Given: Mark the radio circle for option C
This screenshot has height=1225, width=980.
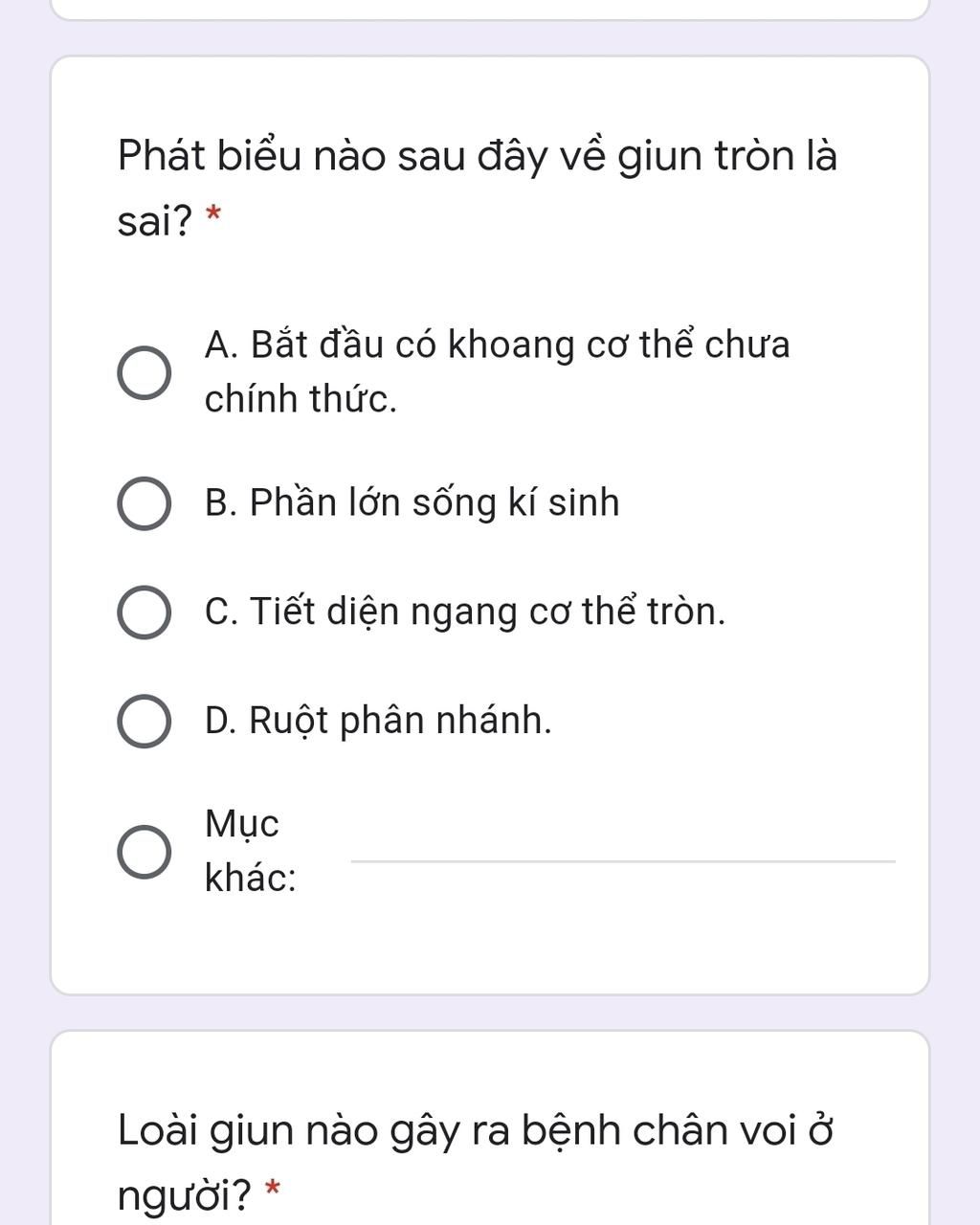Looking at the screenshot, I should pyautogui.click(x=145, y=612).
